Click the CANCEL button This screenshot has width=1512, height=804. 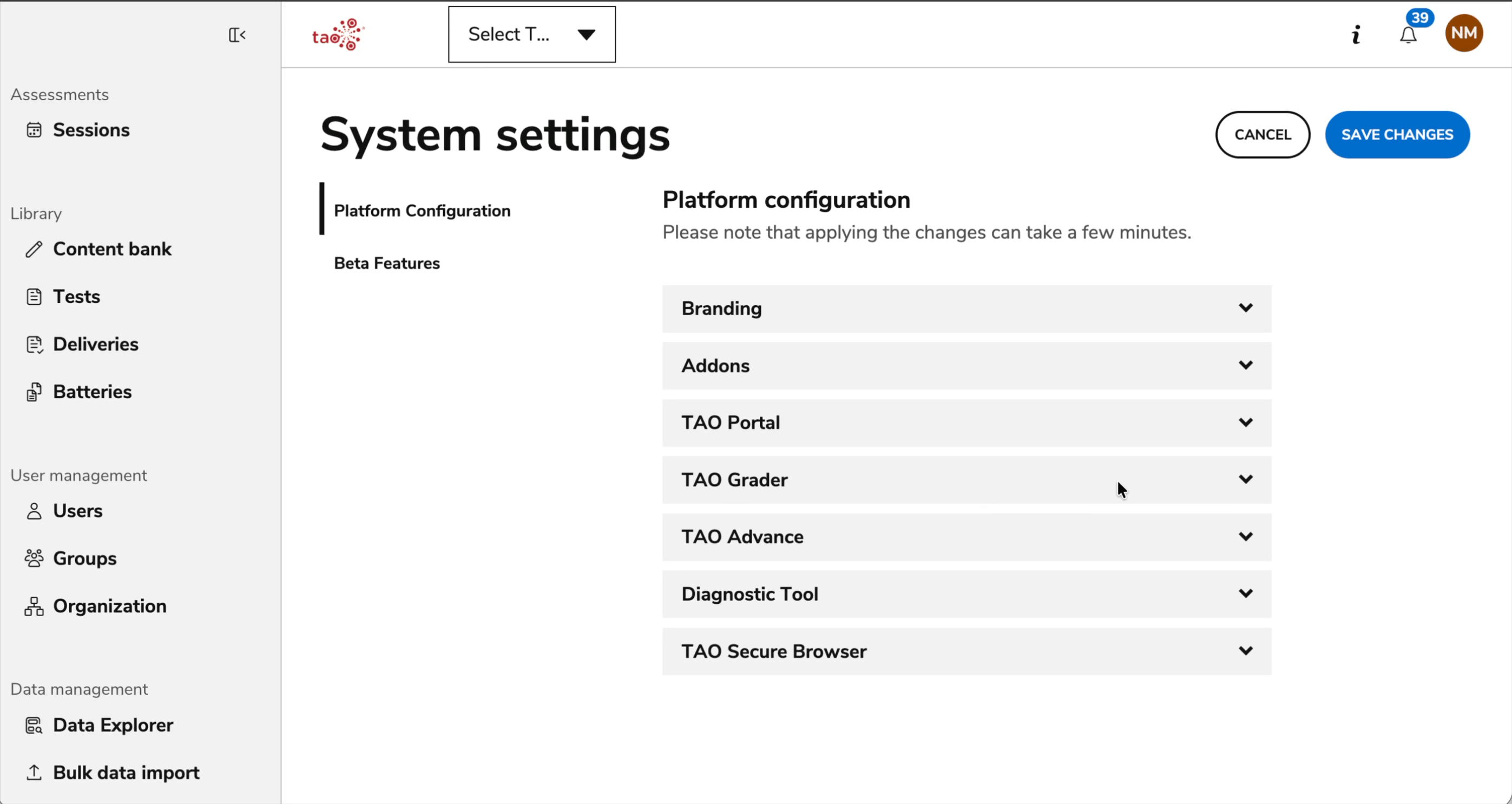[1263, 135]
